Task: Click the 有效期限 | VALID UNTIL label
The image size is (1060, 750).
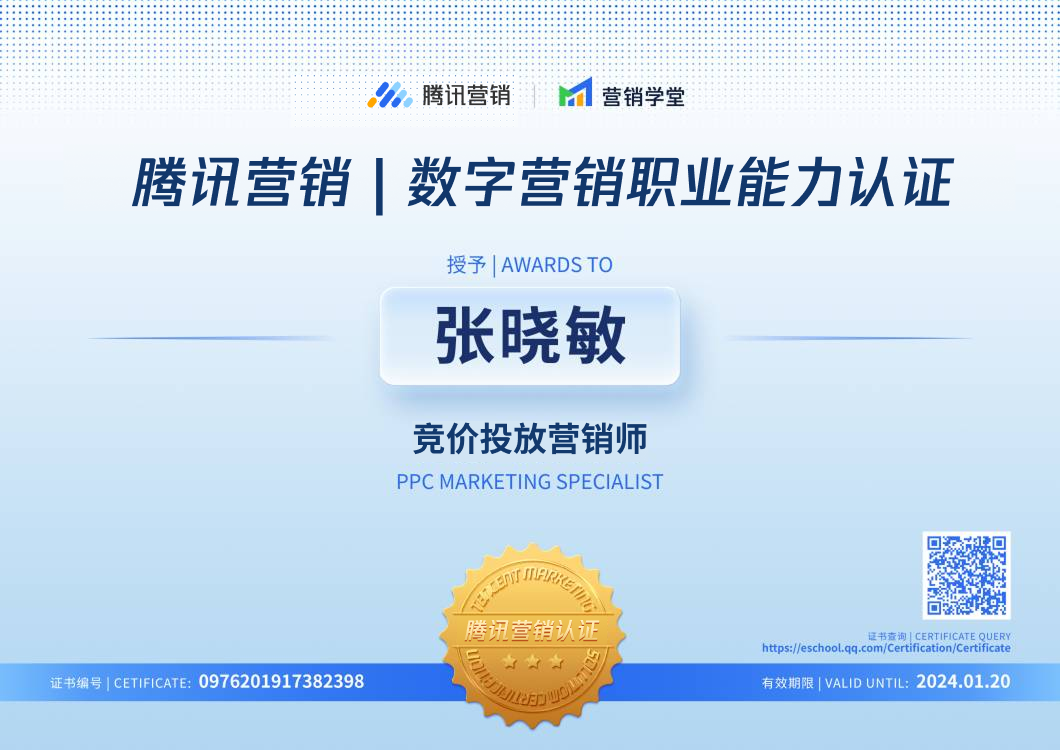Action: pos(835,683)
